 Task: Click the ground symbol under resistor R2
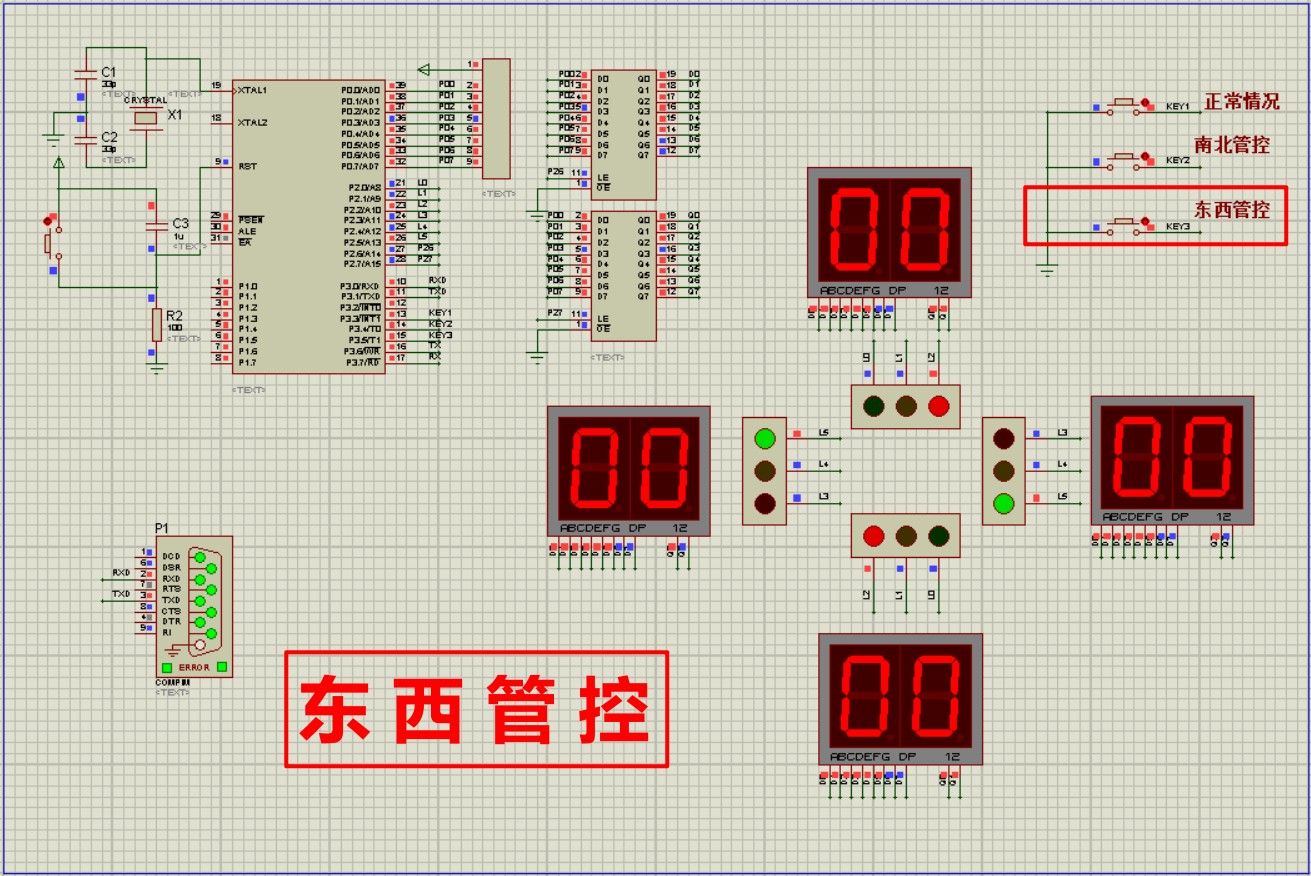point(156,367)
